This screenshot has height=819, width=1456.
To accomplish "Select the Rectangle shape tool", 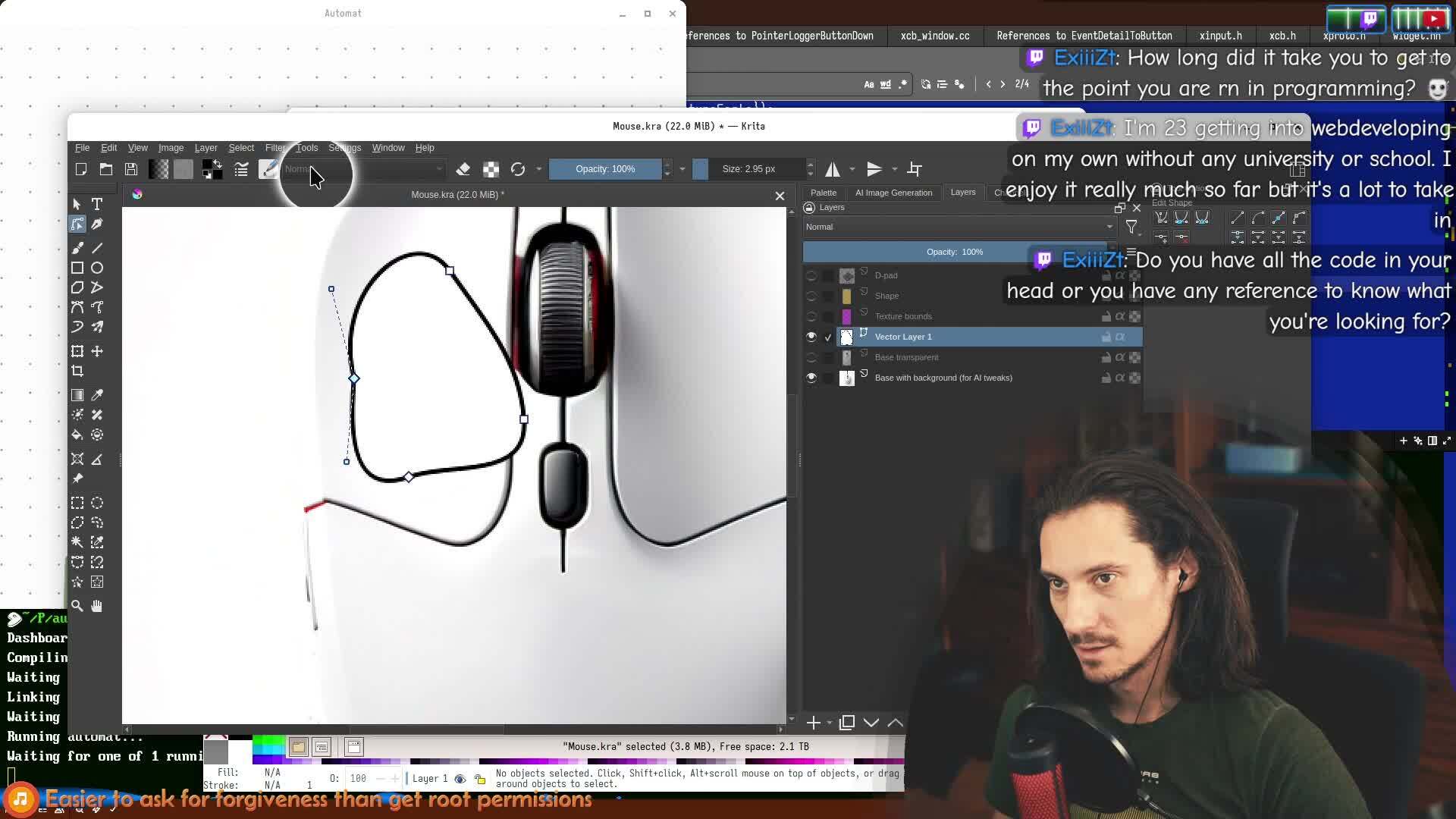I will [x=77, y=268].
